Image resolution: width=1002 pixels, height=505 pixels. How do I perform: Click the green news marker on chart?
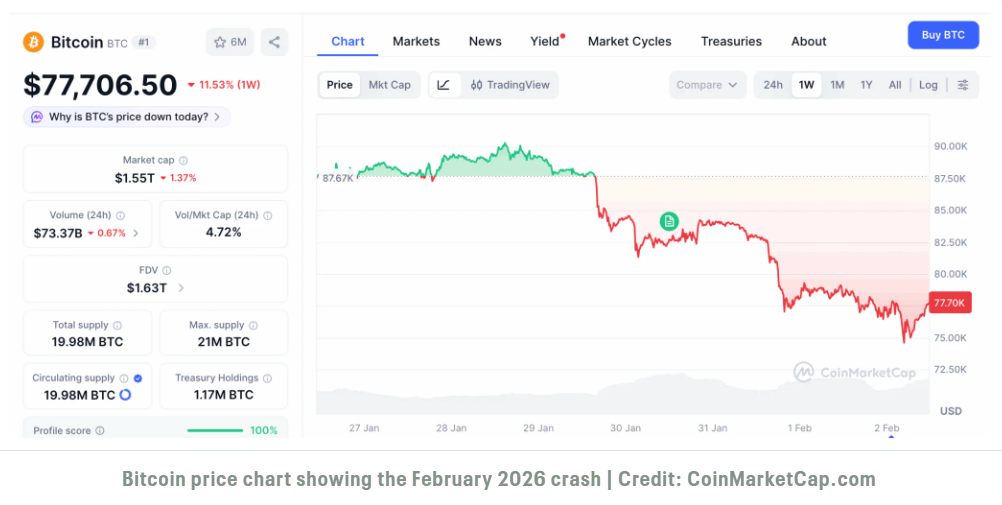point(669,221)
